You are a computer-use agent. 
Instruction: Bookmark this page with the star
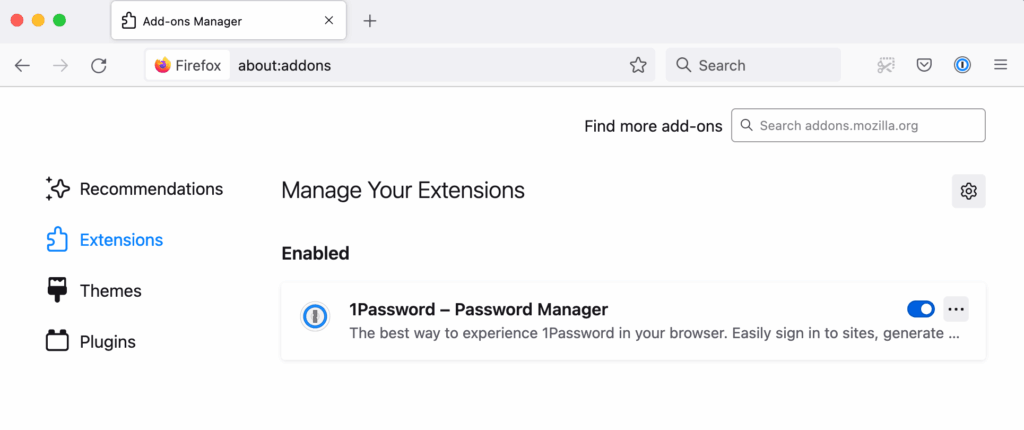point(637,65)
